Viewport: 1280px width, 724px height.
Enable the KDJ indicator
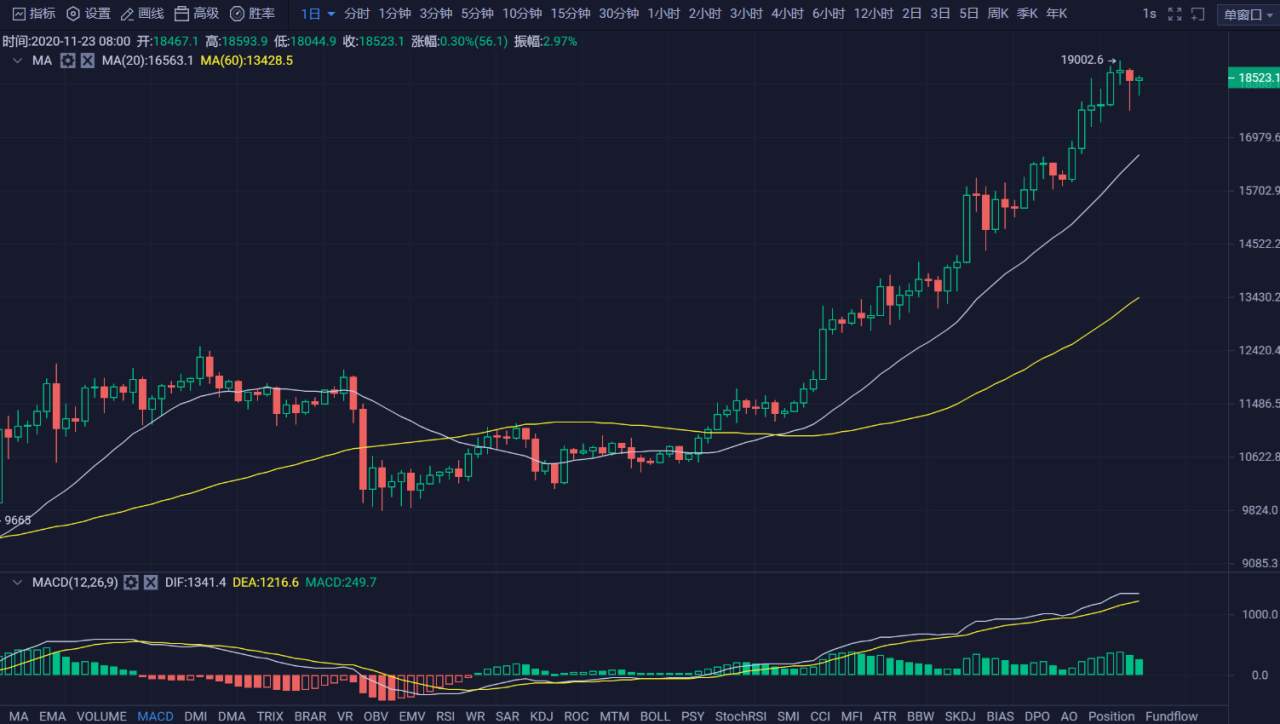(x=541, y=716)
